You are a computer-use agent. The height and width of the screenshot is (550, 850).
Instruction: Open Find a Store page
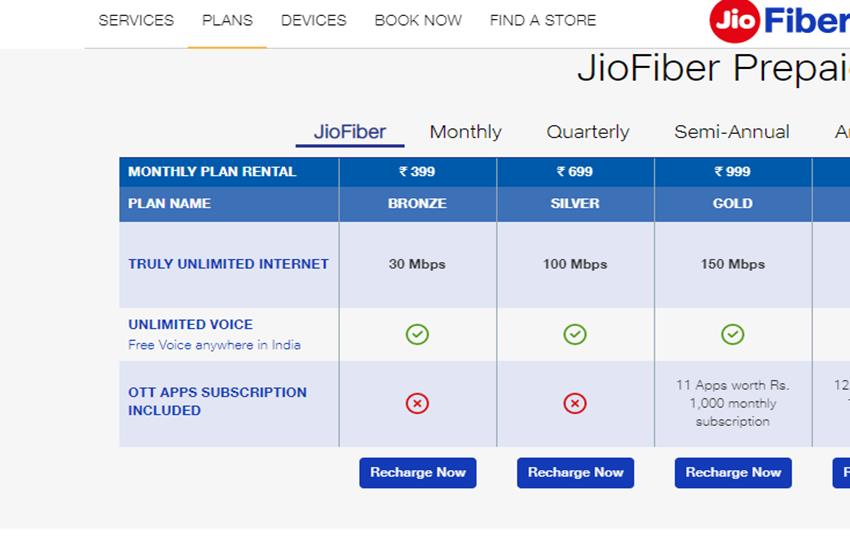[x=543, y=21]
